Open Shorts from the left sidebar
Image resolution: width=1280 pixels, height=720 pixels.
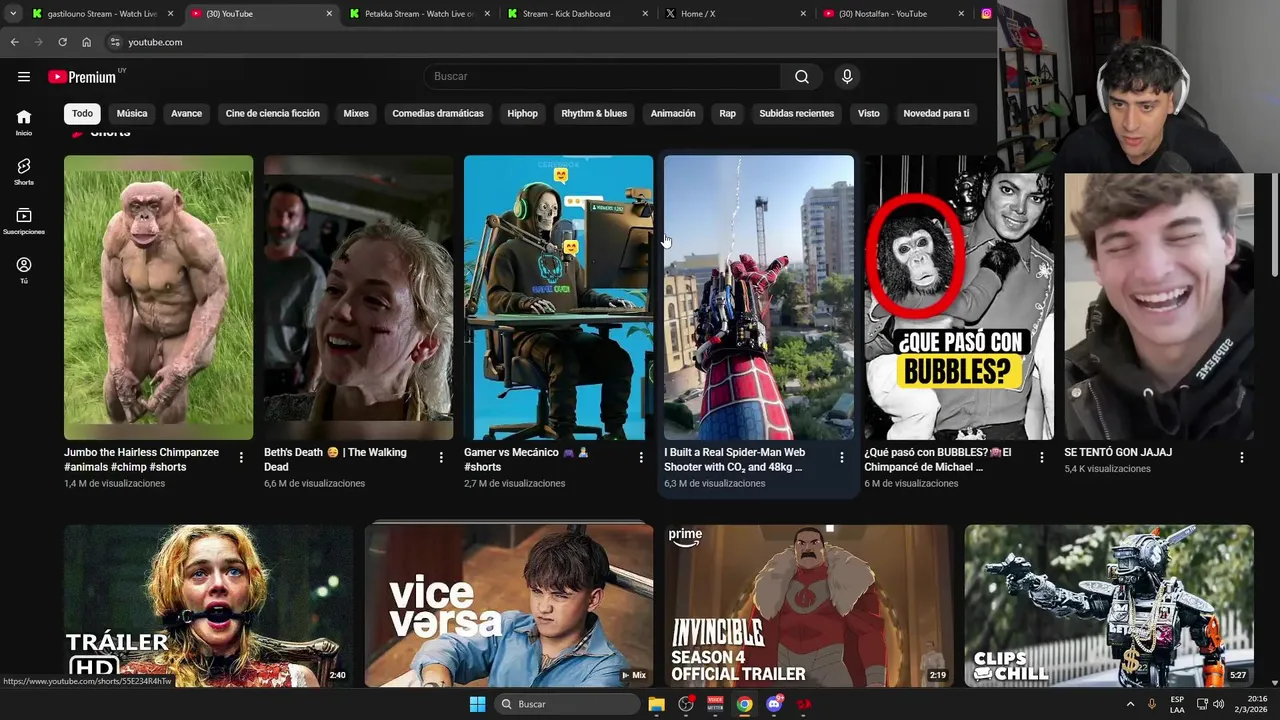pyautogui.click(x=24, y=172)
